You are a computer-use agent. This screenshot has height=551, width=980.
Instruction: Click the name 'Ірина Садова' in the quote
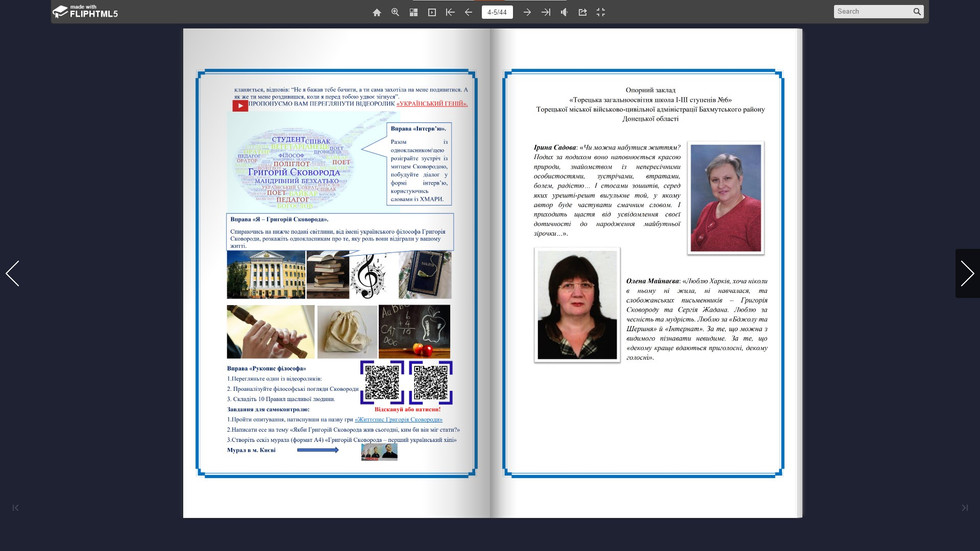(x=554, y=147)
